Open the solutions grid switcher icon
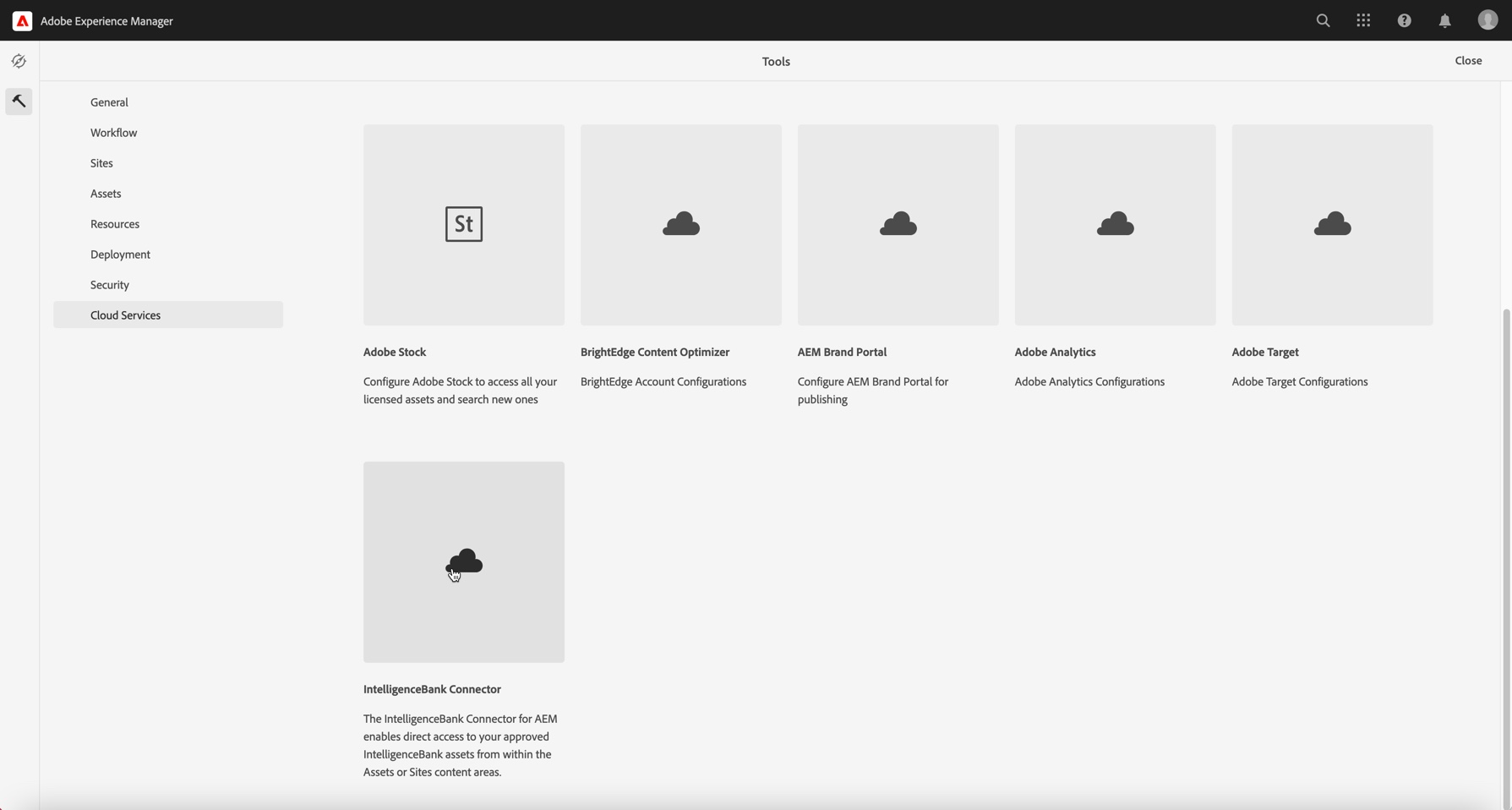Screen dimensions: 1512x810 pos(1363,20)
